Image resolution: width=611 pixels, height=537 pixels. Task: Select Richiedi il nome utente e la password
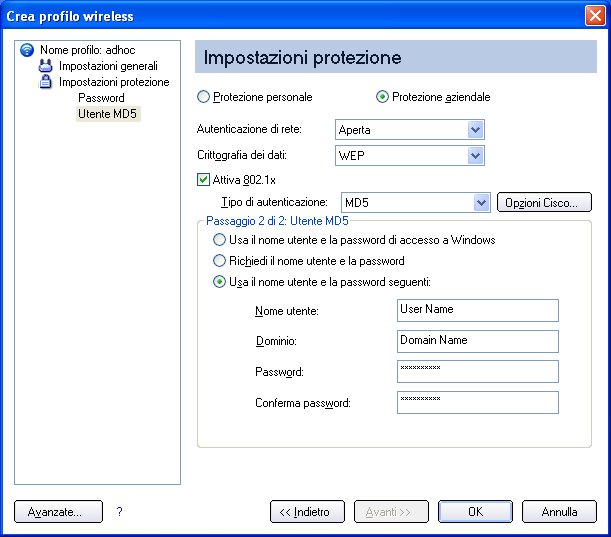pyautogui.click(x=219, y=261)
